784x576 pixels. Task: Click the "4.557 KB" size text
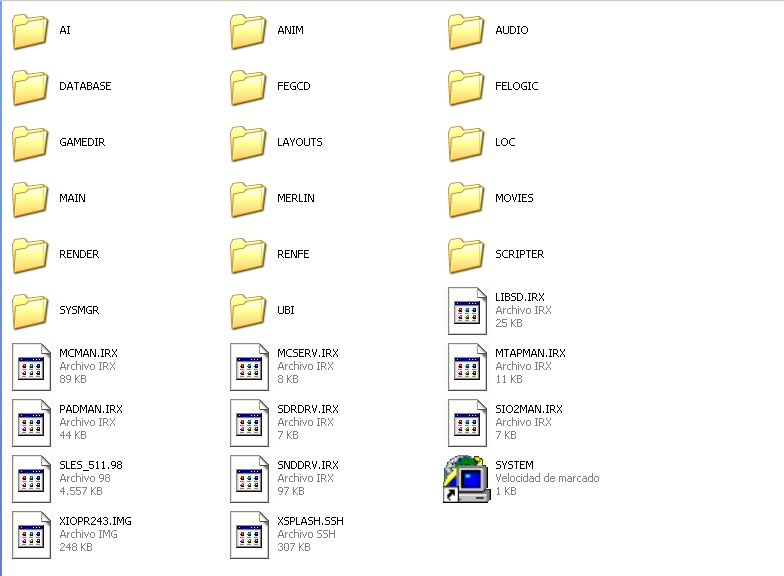[x=80, y=491]
